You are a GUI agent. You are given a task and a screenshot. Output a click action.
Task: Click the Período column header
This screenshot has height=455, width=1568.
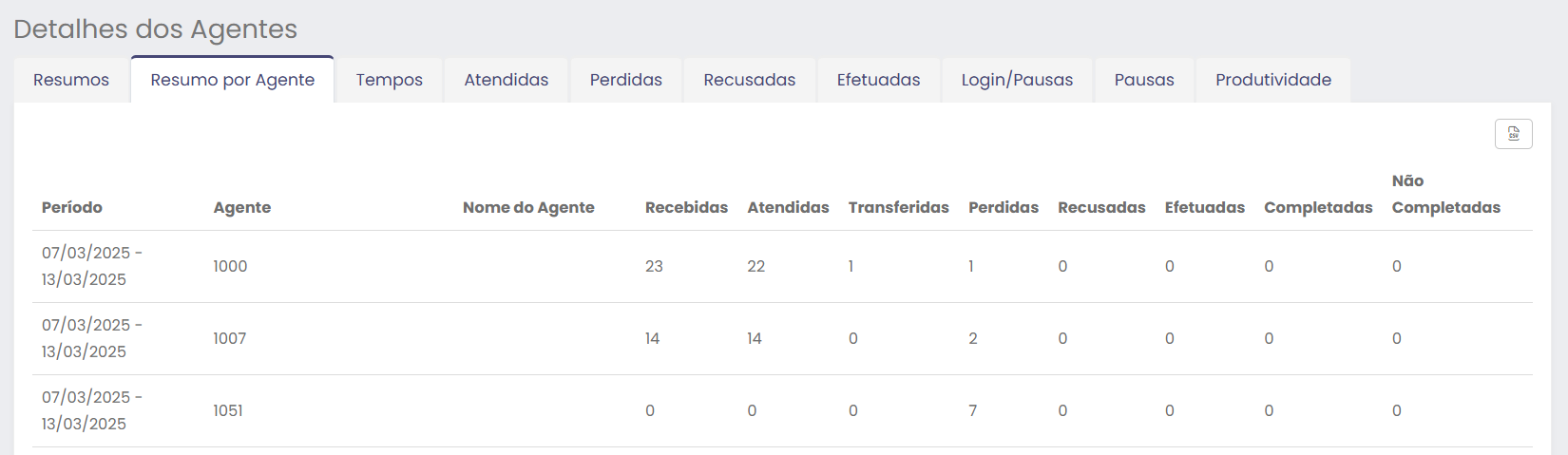[72, 207]
